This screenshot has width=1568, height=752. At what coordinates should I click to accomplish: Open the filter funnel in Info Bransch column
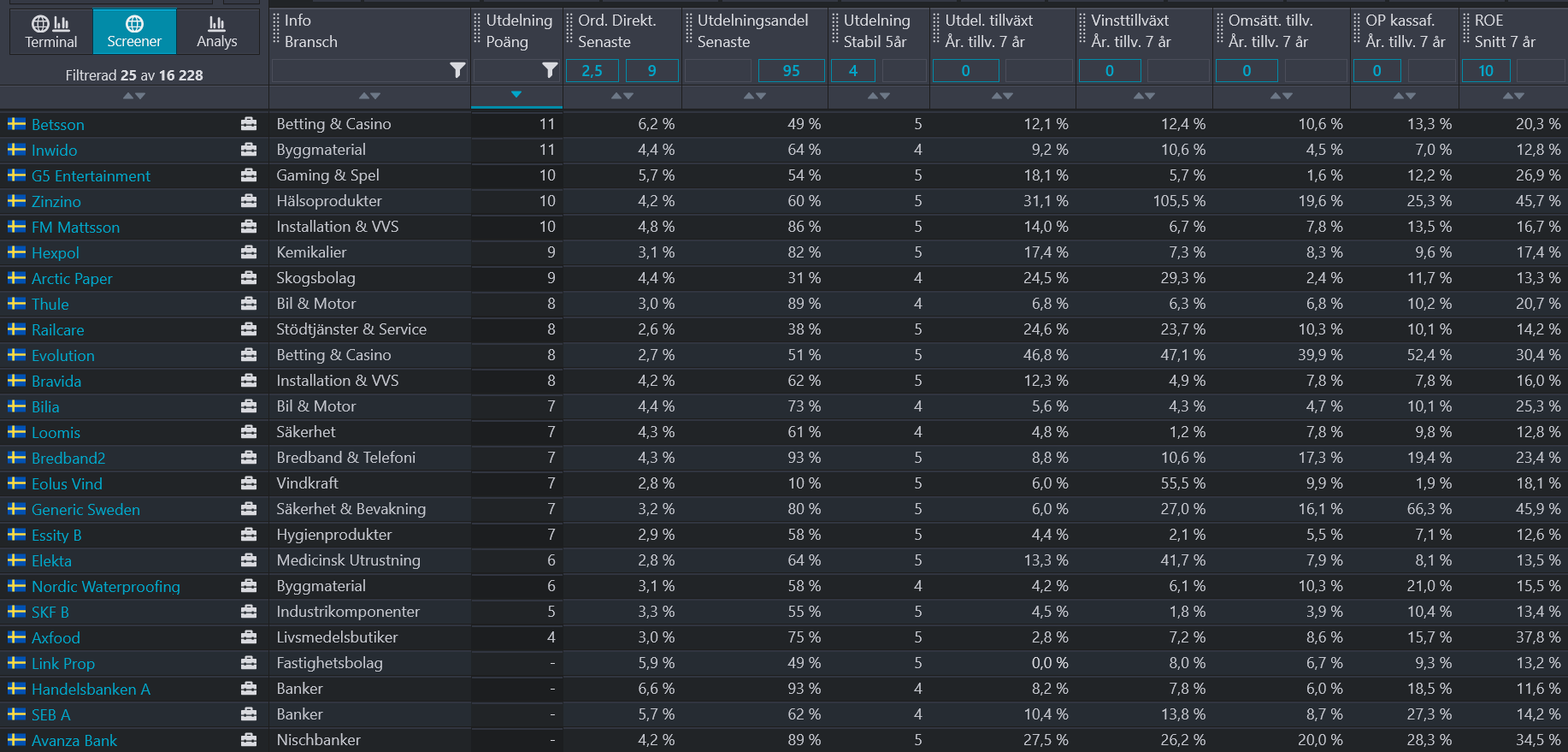[x=457, y=70]
